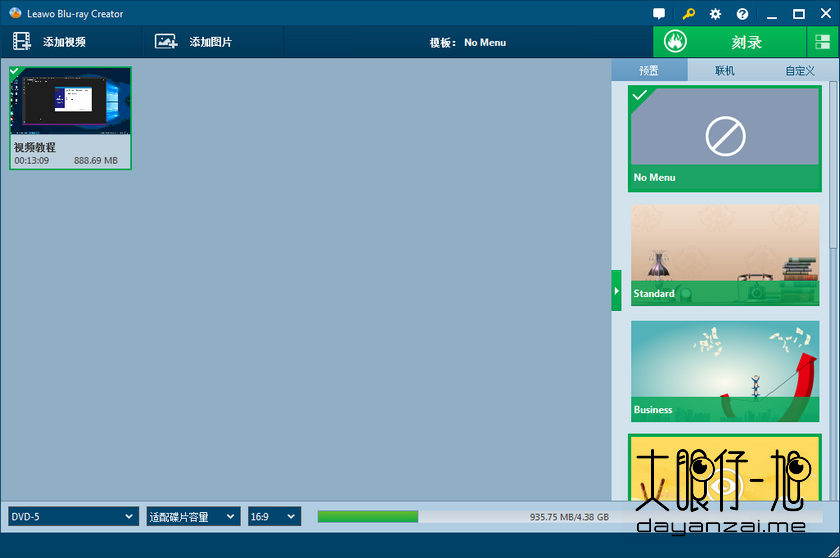This screenshot has width=840, height=558.
Task: Select the No Menu template
Action: click(x=725, y=139)
